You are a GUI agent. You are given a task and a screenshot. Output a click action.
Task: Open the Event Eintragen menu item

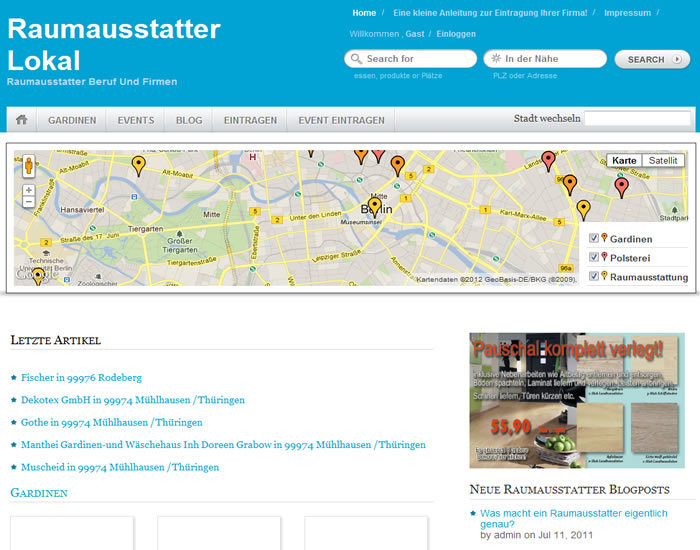(x=341, y=120)
